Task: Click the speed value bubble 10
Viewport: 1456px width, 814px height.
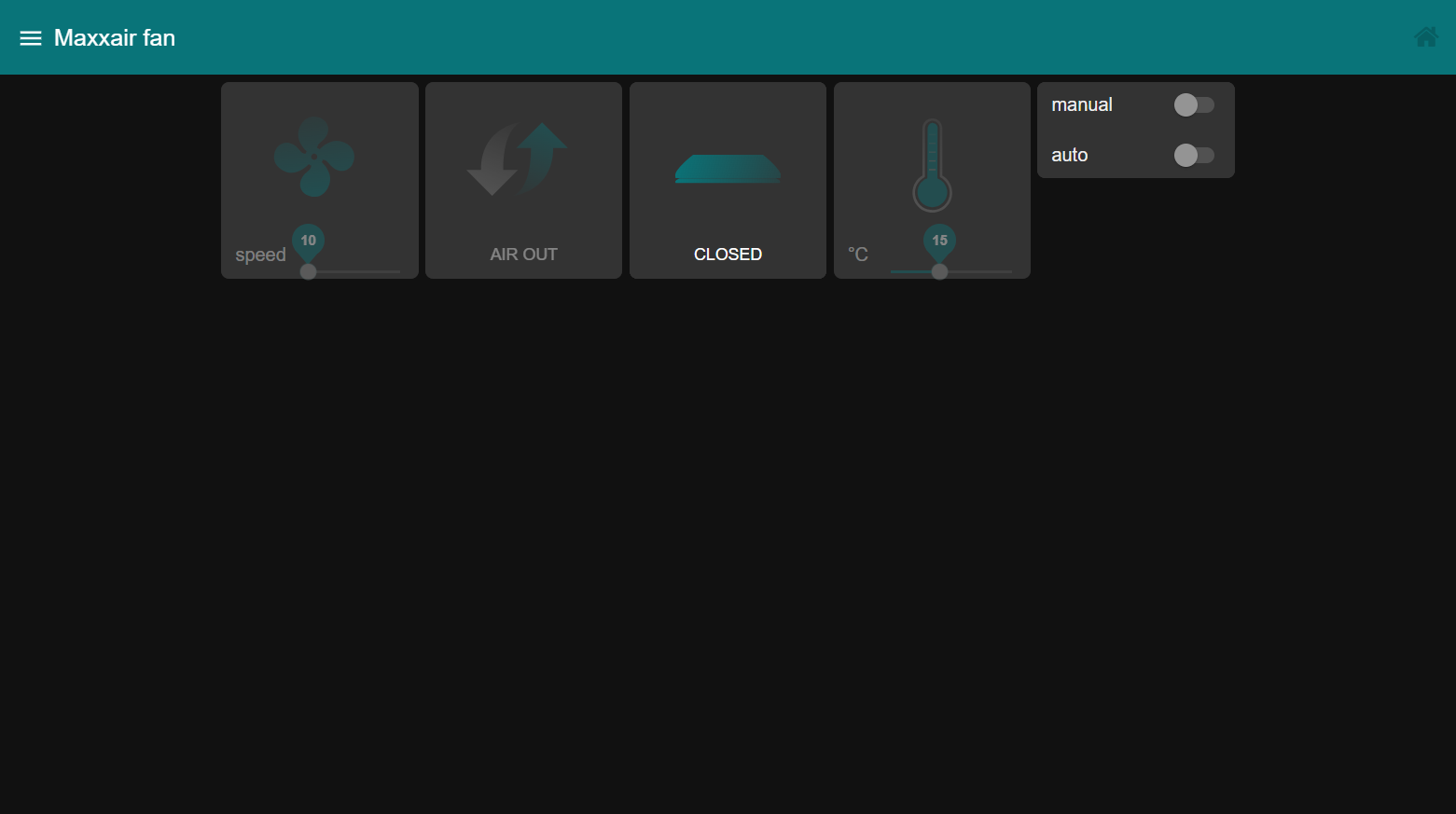Action: (309, 241)
